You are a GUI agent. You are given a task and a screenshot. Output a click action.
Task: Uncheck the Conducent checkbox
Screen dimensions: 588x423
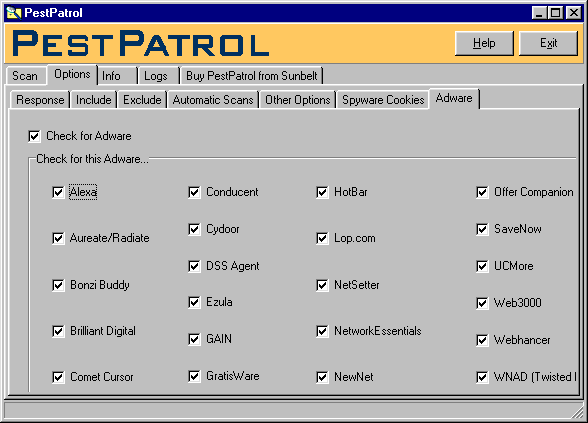coord(194,192)
